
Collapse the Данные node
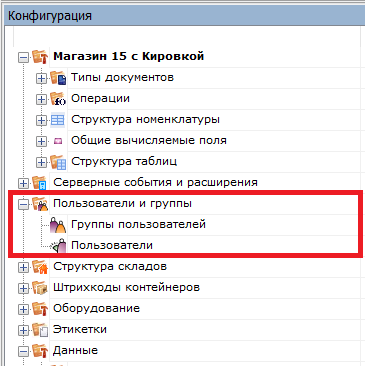pos(23,351)
